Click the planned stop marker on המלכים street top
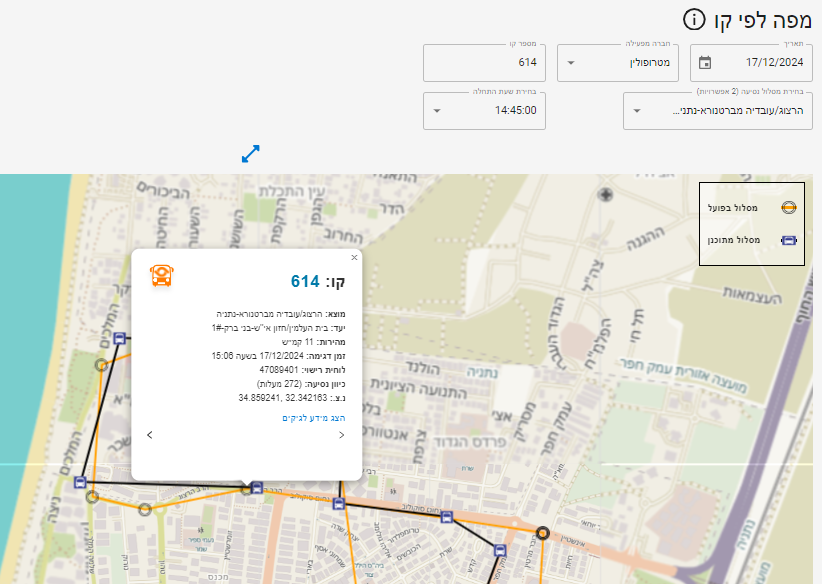This screenshot has width=822, height=584. (120, 338)
